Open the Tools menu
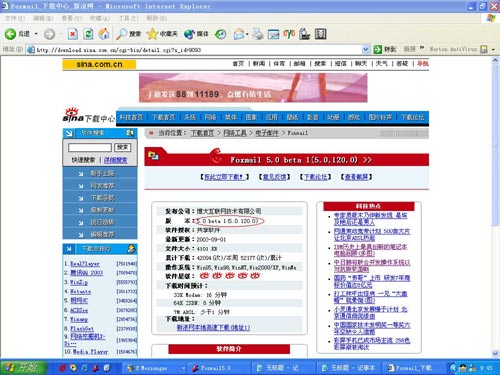This screenshot has height=375, width=500. [128, 18]
